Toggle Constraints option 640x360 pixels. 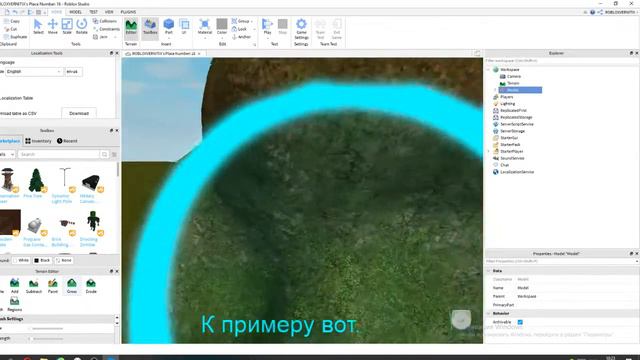point(106,29)
